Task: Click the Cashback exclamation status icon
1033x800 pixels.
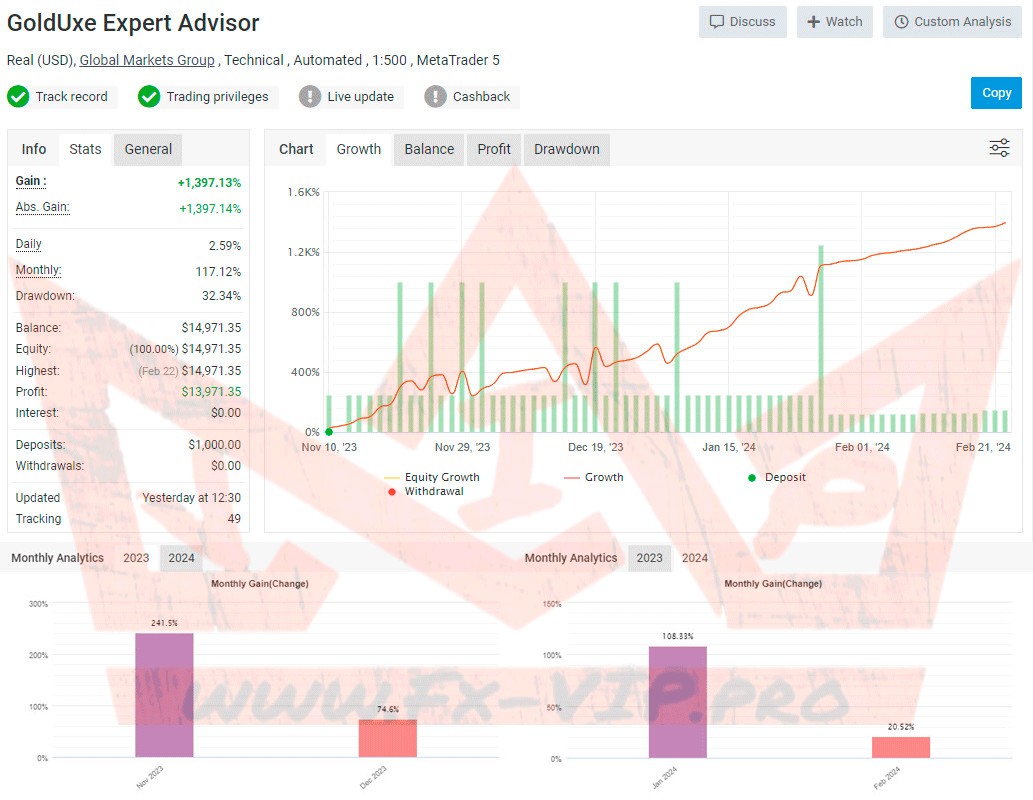Action: click(x=435, y=97)
